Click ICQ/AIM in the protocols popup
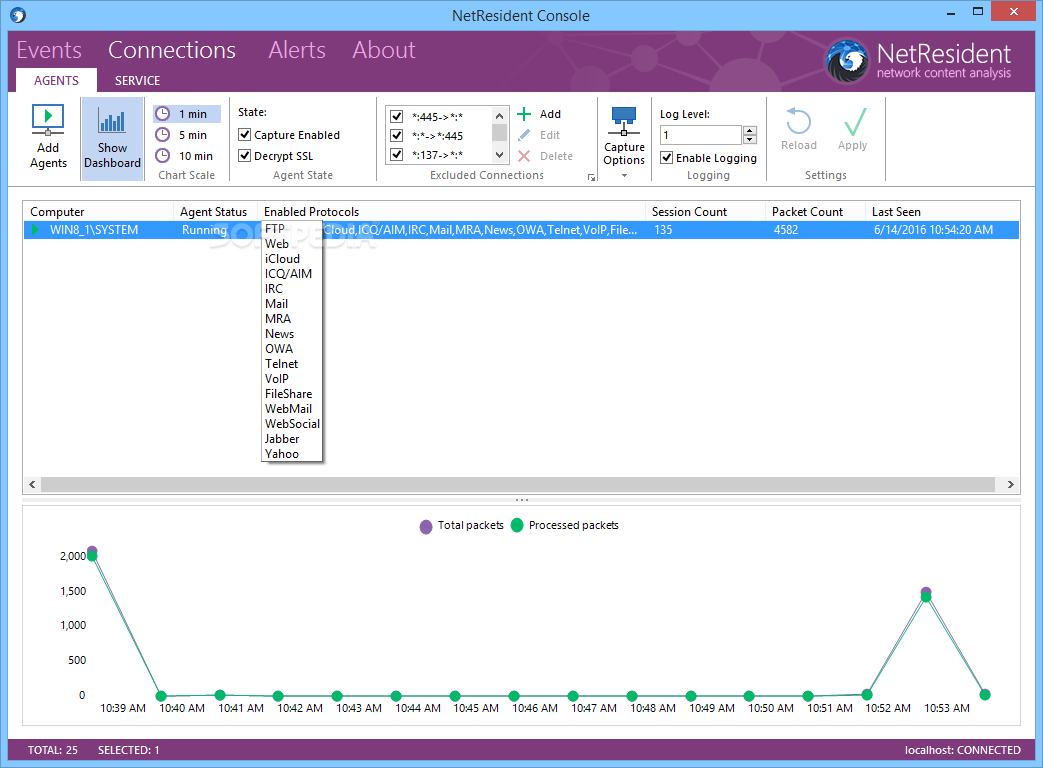The image size is (1043, 768). [x=288, y=274]
